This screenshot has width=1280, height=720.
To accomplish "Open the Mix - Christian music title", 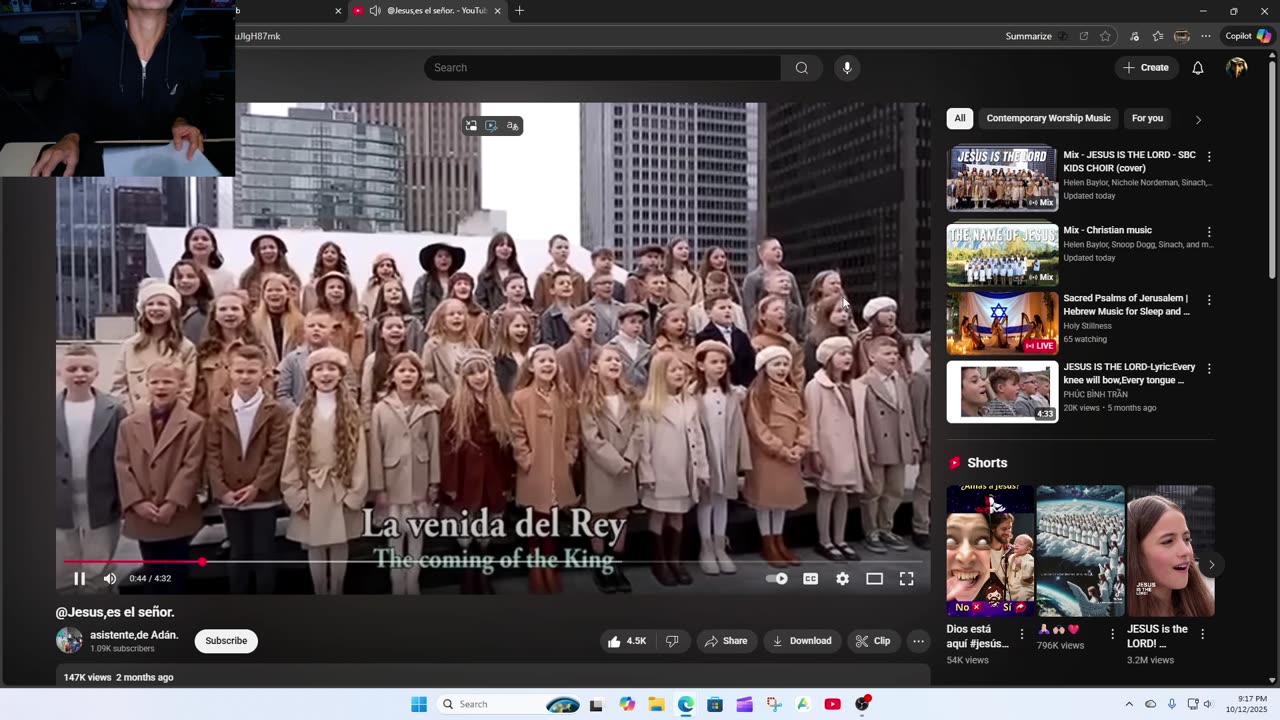I will pos(1107,230).
